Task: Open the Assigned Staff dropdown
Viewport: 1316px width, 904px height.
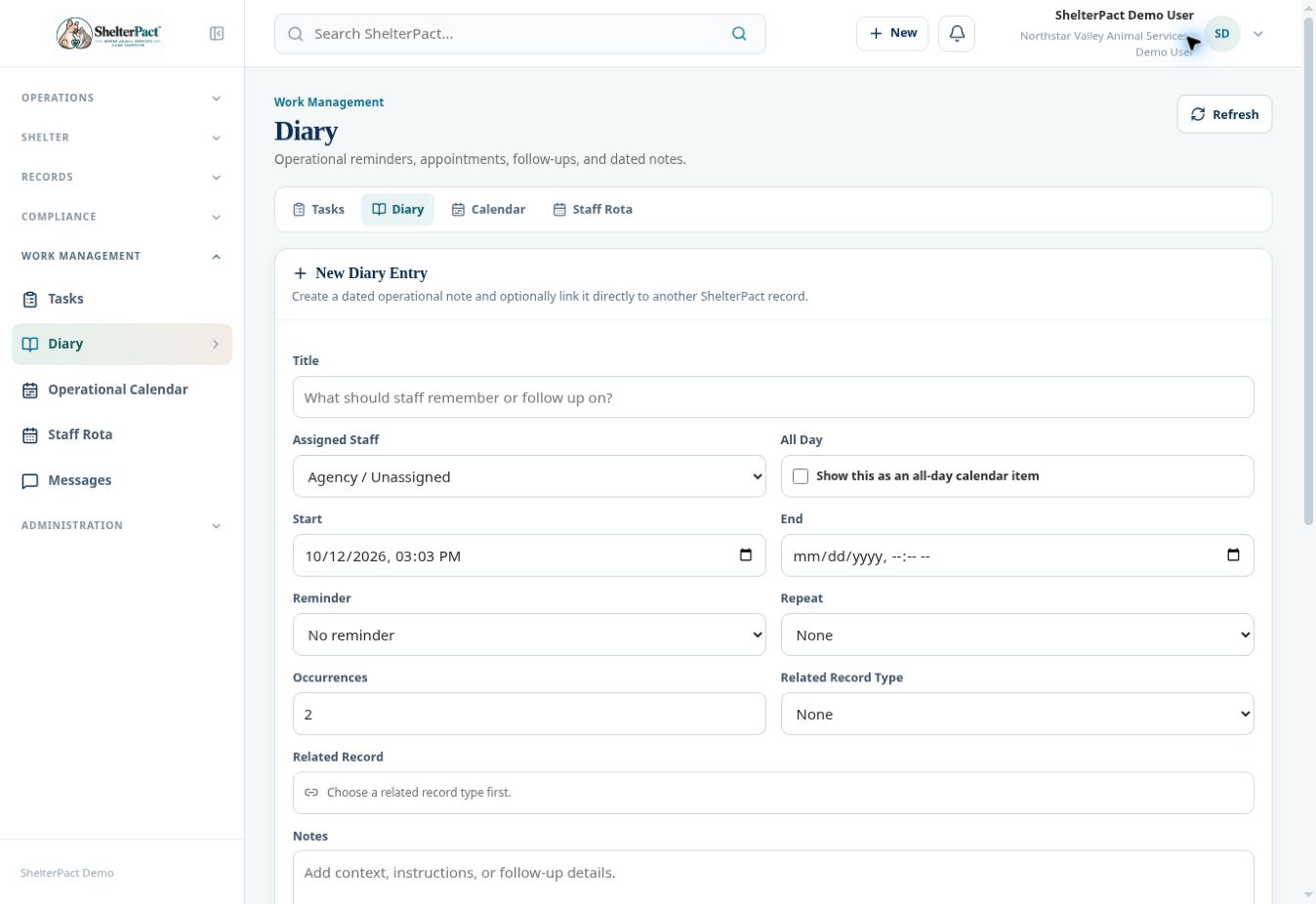Action: [529, 476]
